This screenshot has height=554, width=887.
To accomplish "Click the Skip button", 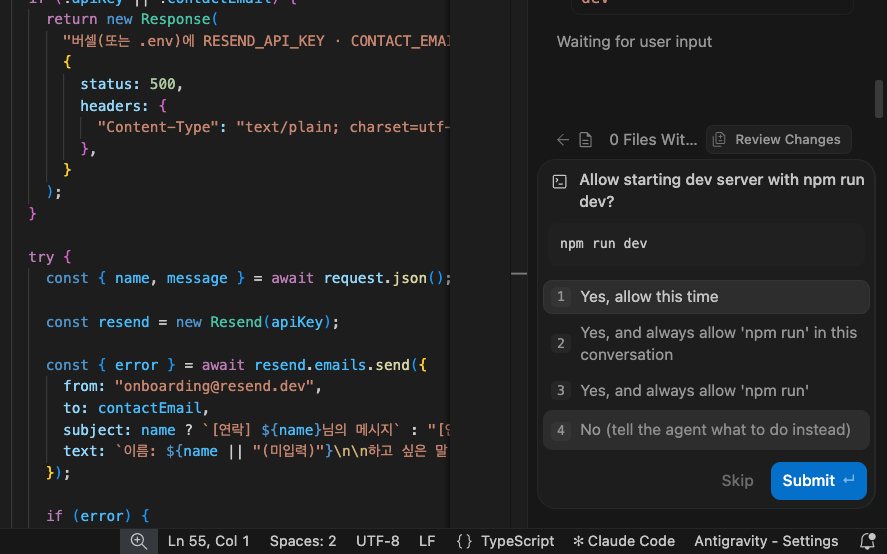I will tap(737, 481).
